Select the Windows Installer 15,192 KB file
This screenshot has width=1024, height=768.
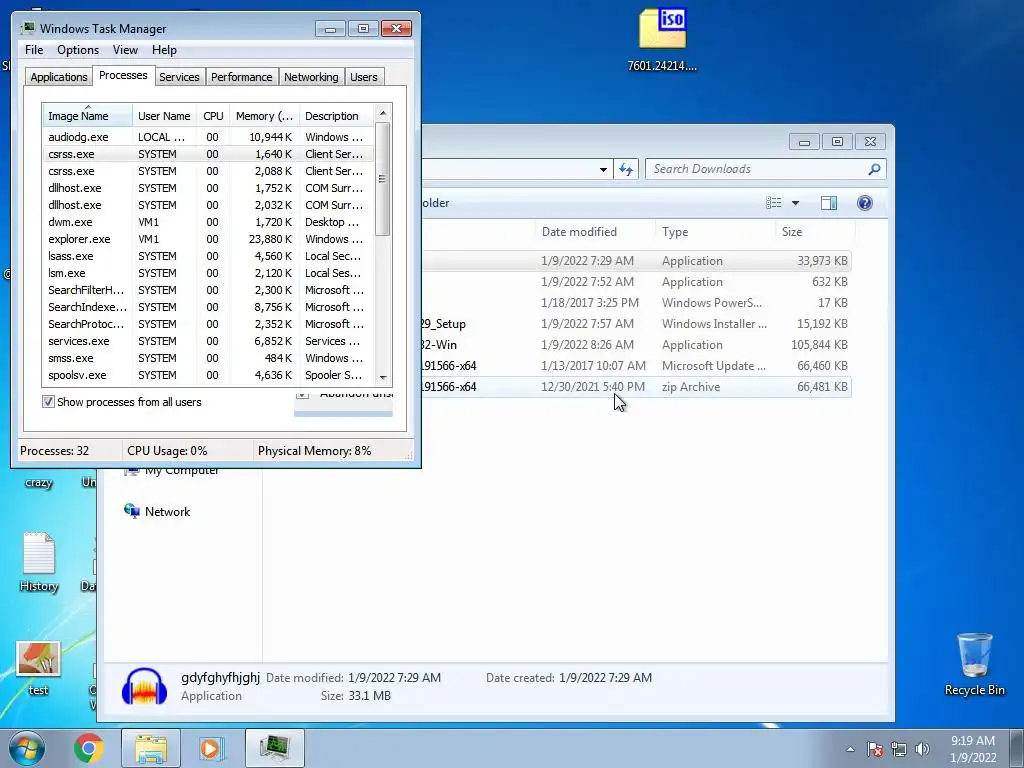[637, 324]
